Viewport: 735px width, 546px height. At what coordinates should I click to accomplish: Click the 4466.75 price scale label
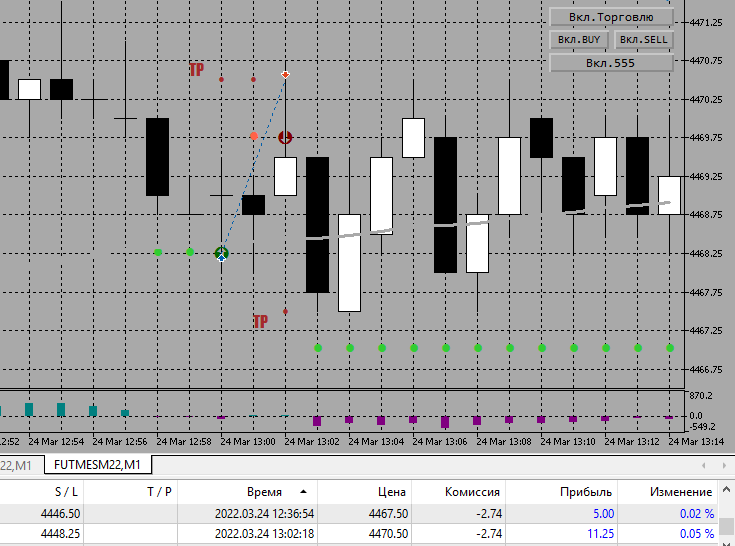pos(707,369)
